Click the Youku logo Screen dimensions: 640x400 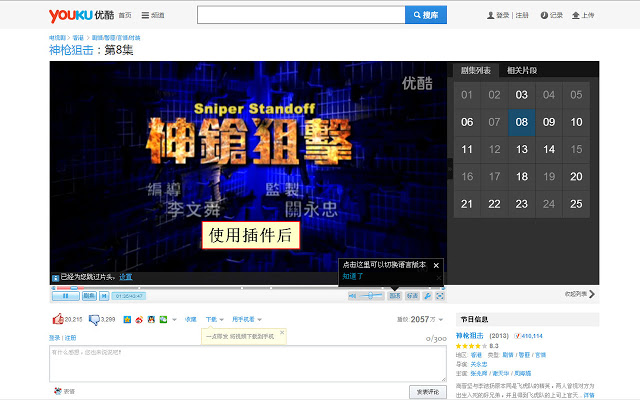tap(81, 15)
